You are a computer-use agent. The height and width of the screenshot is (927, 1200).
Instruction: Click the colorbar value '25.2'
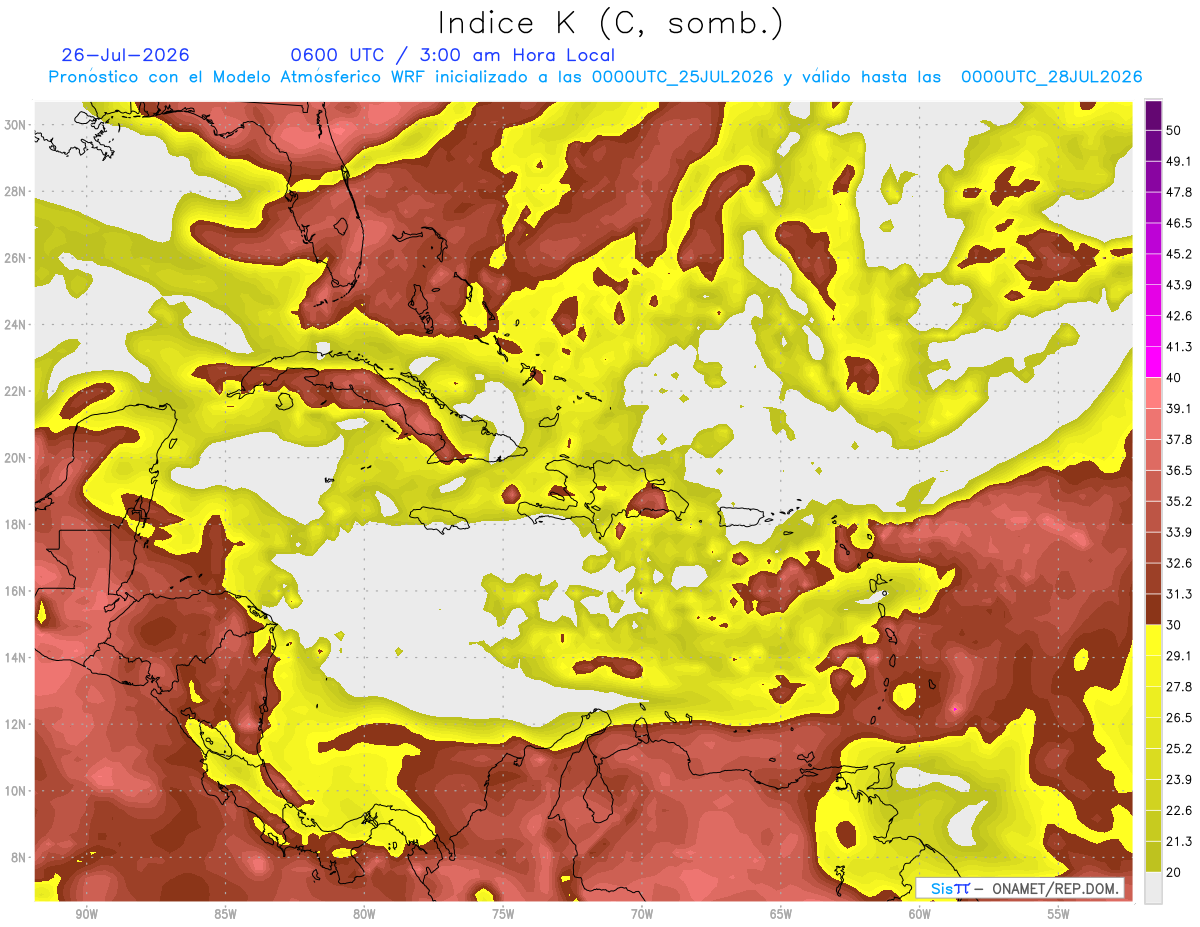1179,749
